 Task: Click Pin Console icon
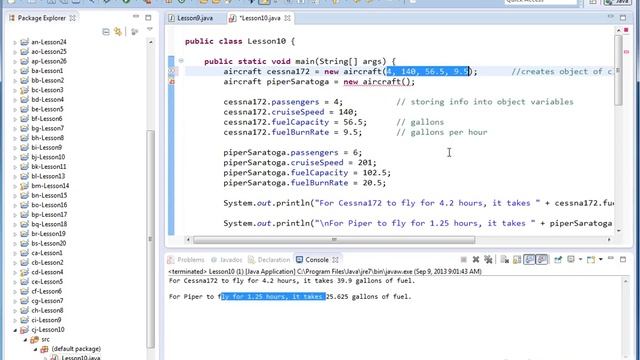pos(558,260)
